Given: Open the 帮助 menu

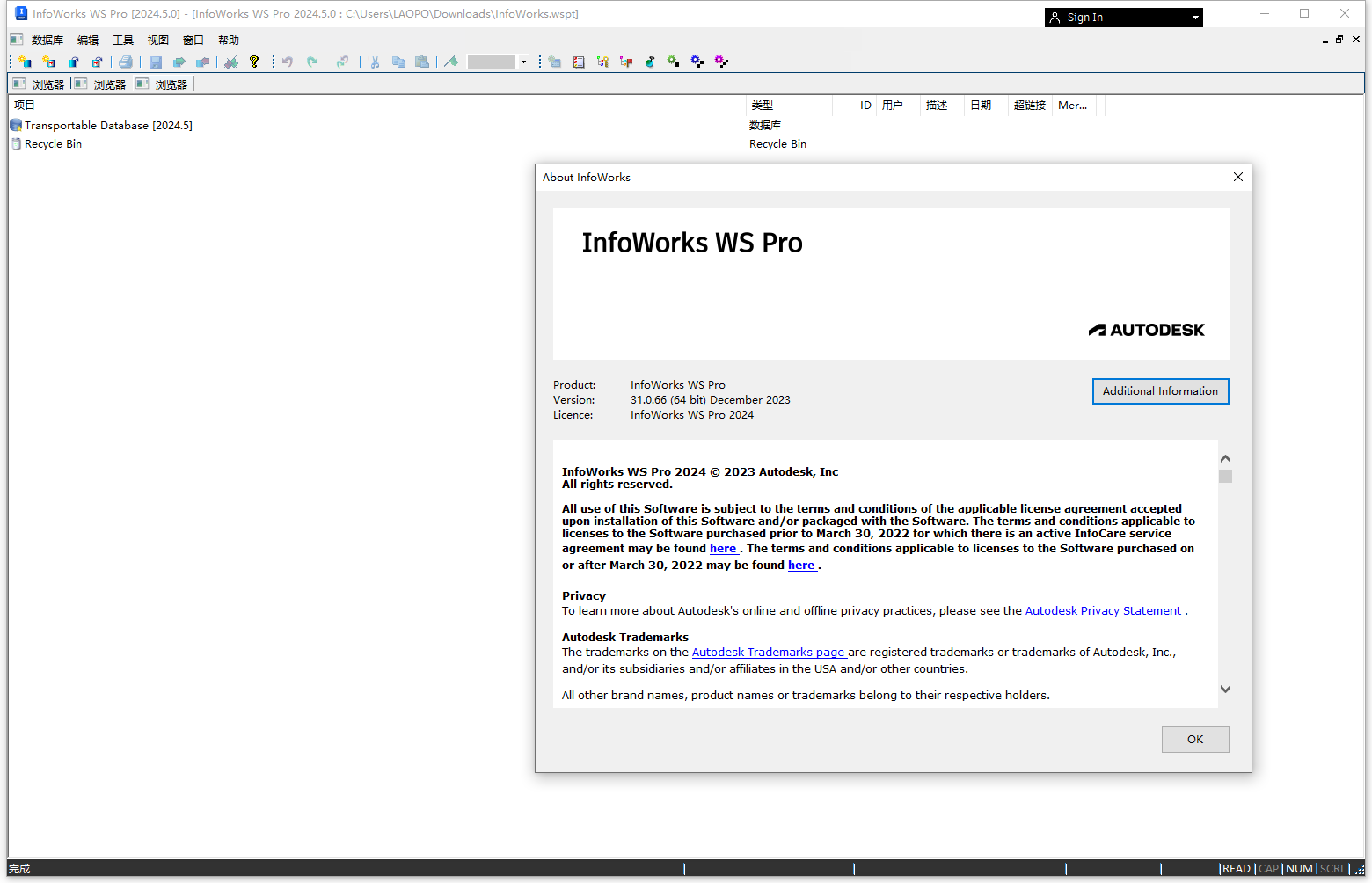Looking at the screenshot, I should coord(229,40).
